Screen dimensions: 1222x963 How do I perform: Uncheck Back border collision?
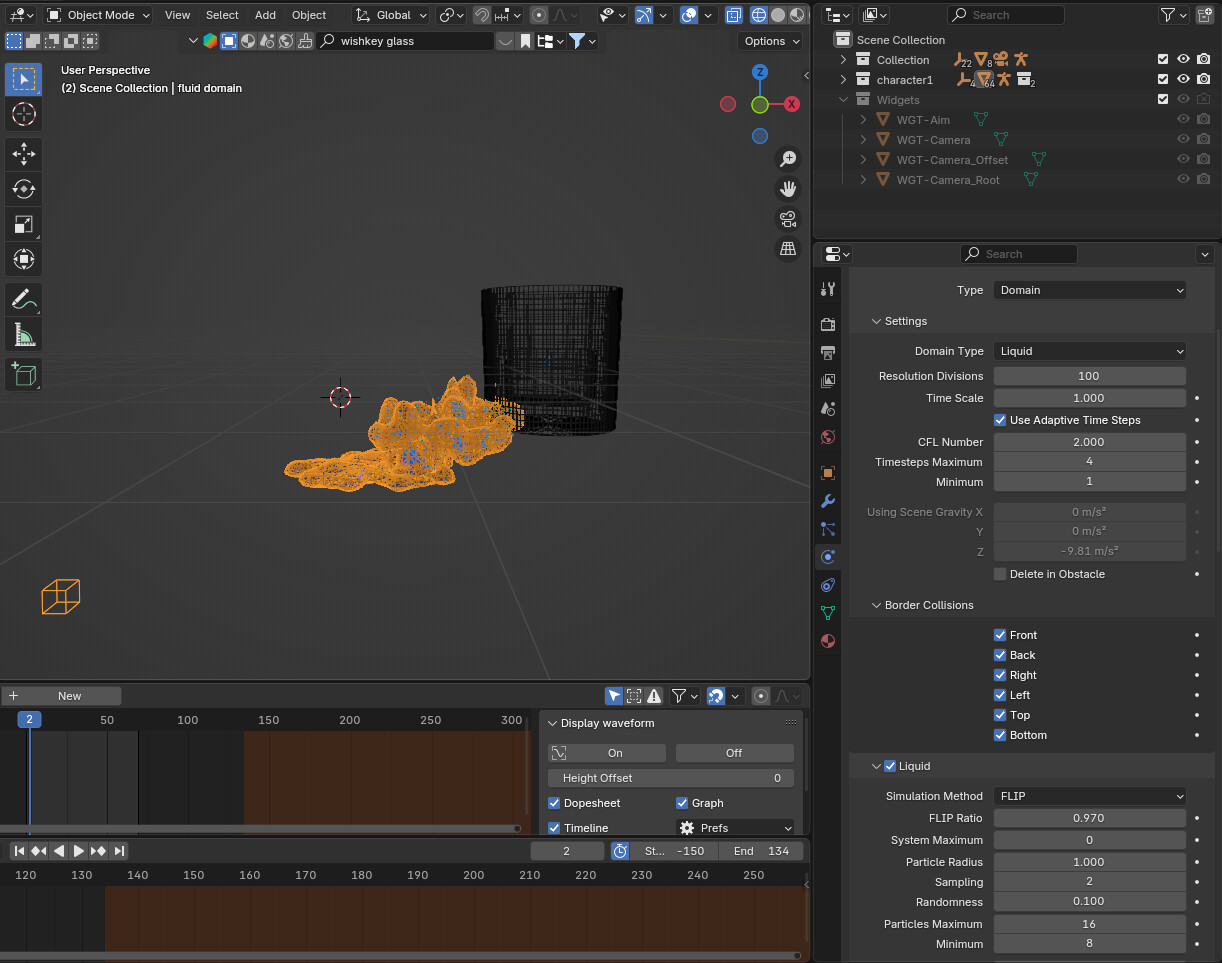point(1000,655)
